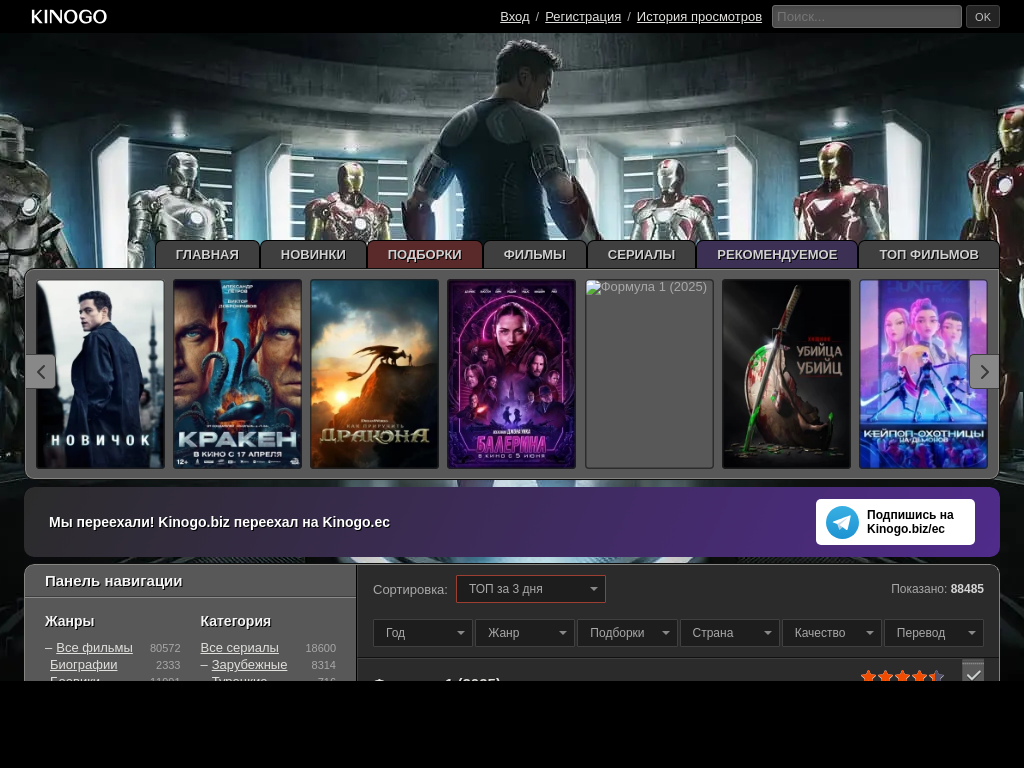Screen dimensions: 1024x768
Task: Click the star rating of the first listing
Action: click(902, 676)
